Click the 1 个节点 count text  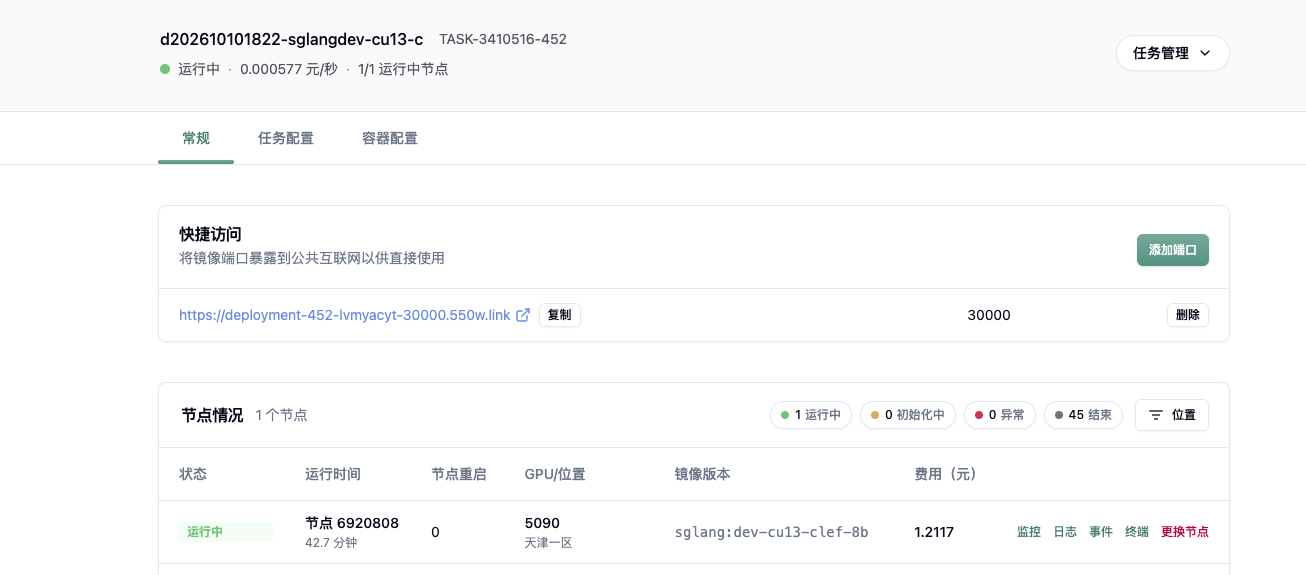click(281, 415)
